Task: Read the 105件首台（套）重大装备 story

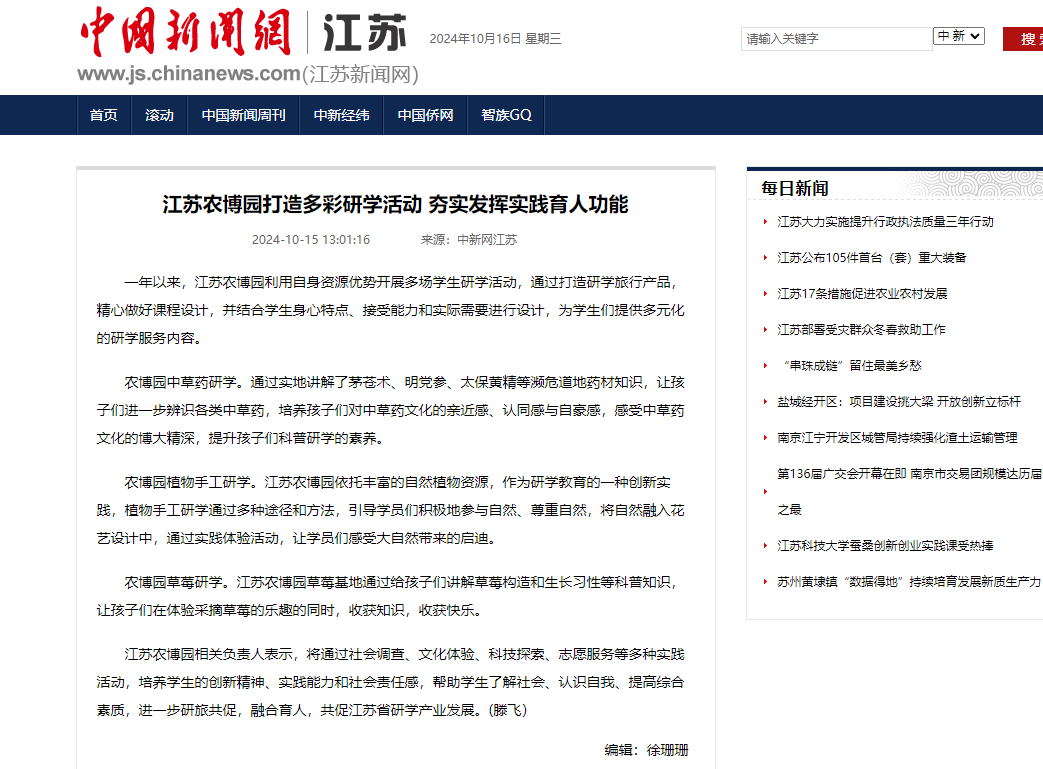Action: 871,258
